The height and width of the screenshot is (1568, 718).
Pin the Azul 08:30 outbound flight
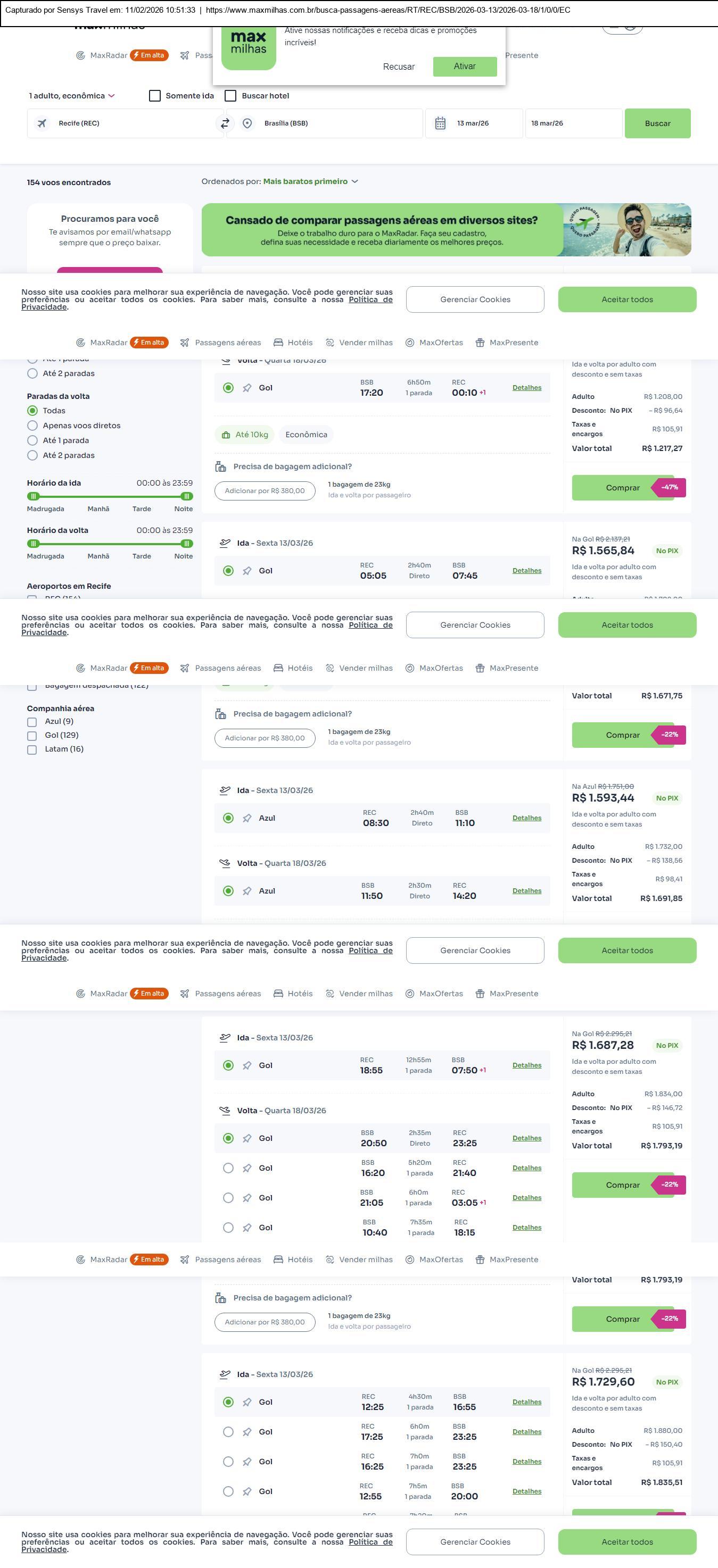pos(246,818)
